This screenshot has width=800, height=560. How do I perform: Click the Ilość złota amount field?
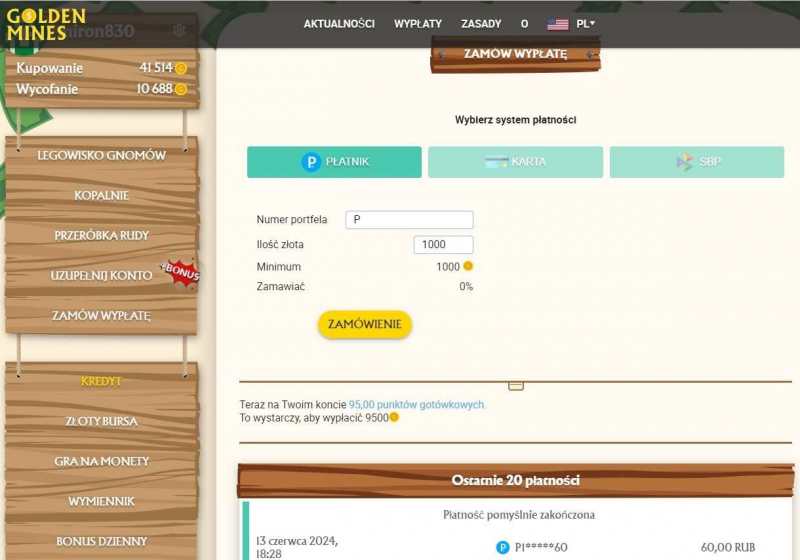pos(443,244)
